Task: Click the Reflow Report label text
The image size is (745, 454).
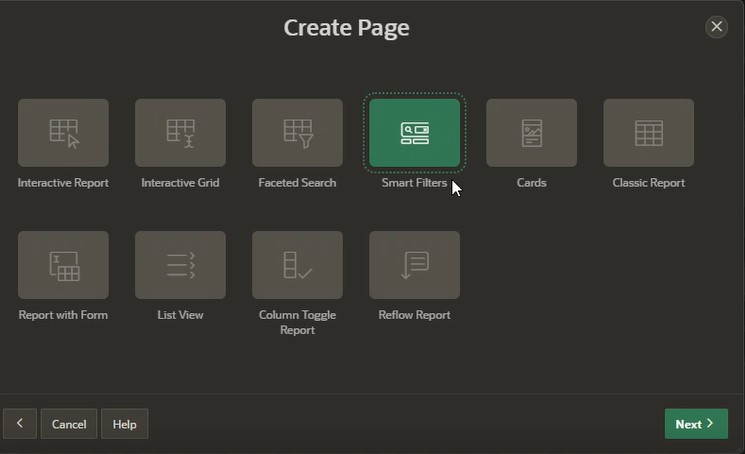Action: coord(414,315)
